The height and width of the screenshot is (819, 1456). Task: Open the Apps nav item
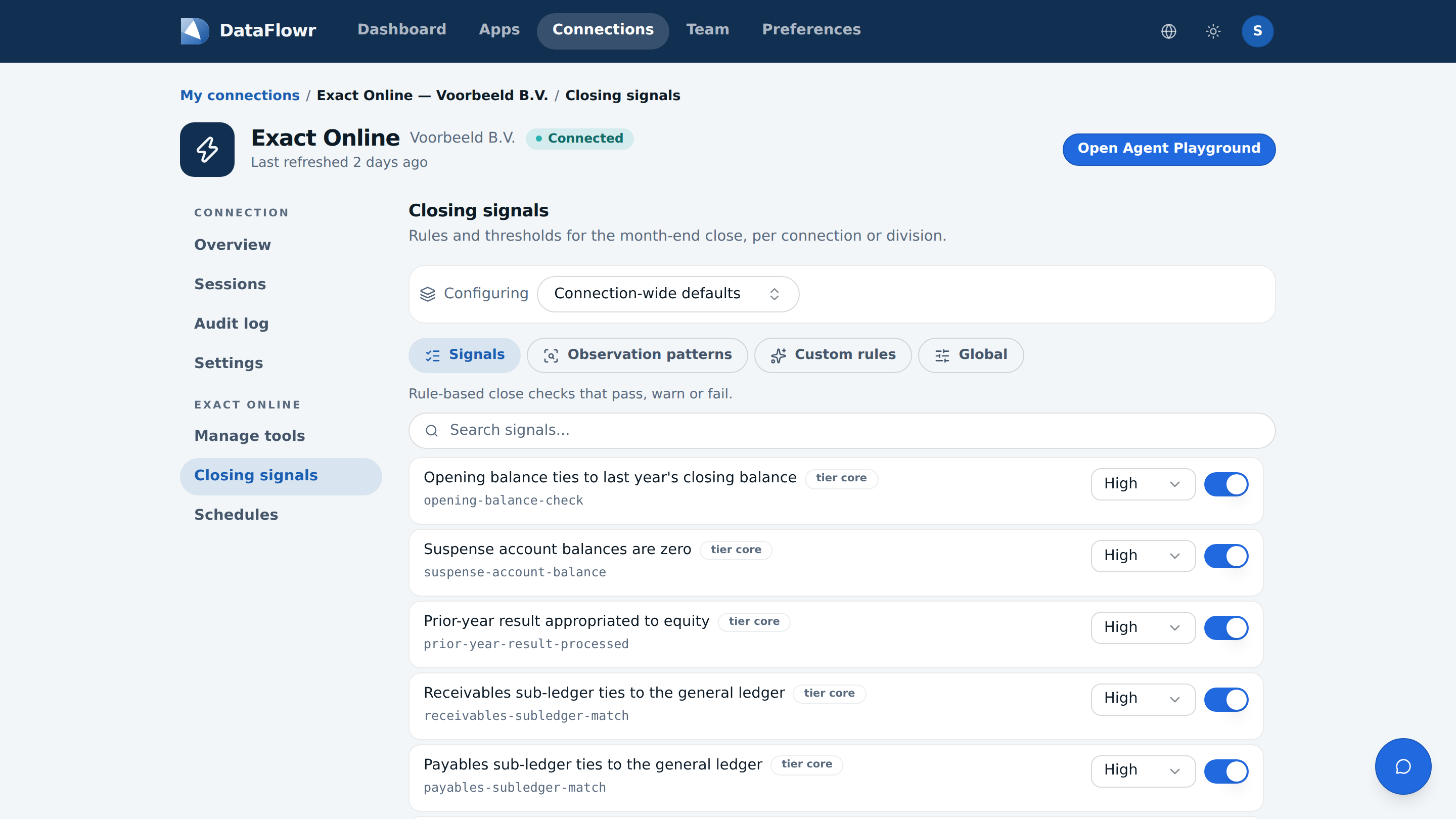pos(499,30)
